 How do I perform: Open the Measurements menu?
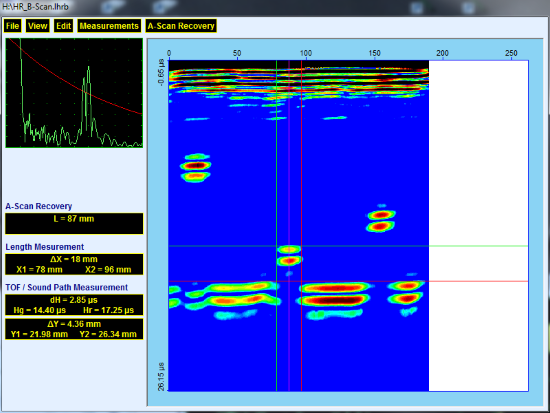[x=109, y=26]
